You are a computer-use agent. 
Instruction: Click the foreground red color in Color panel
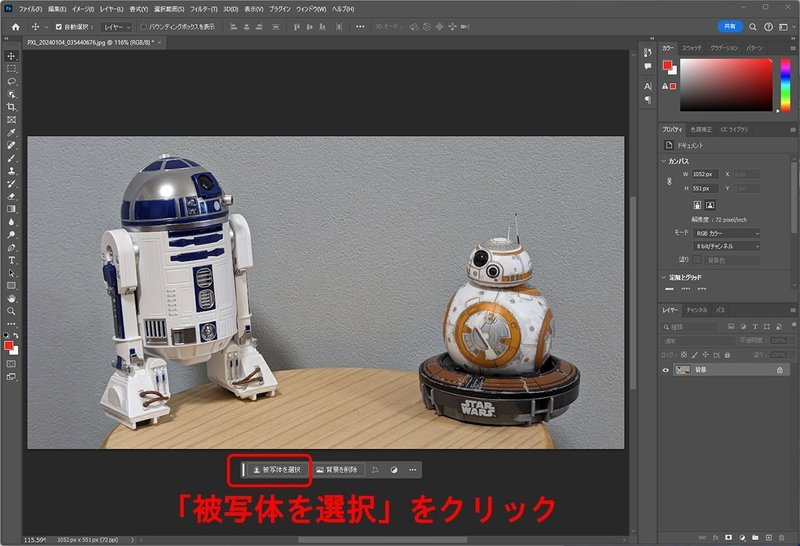click(x=667, y=65)
